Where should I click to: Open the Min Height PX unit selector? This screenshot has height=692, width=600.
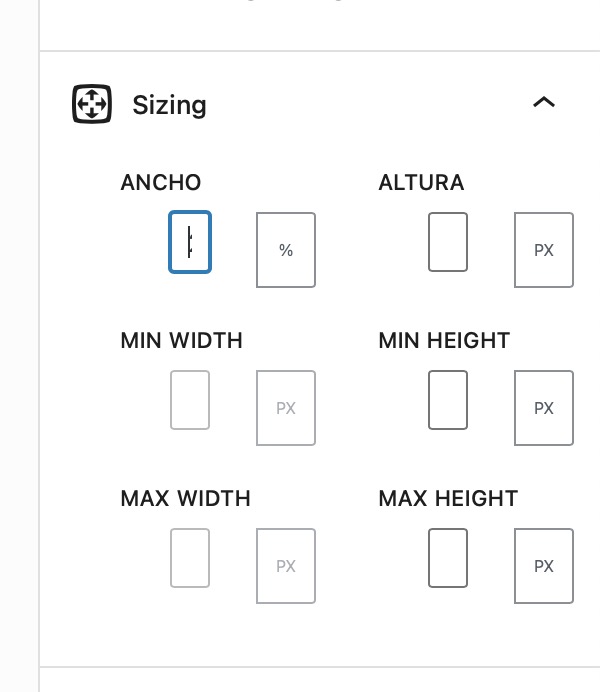[544, 408]
